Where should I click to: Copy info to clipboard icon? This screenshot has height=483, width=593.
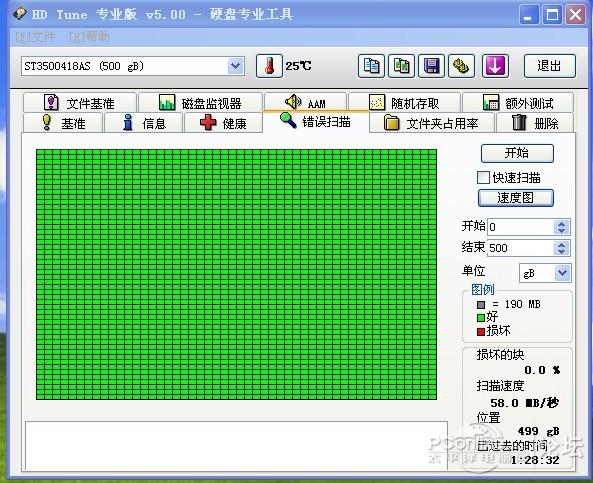pyautogui.click(x=371, y=66)
